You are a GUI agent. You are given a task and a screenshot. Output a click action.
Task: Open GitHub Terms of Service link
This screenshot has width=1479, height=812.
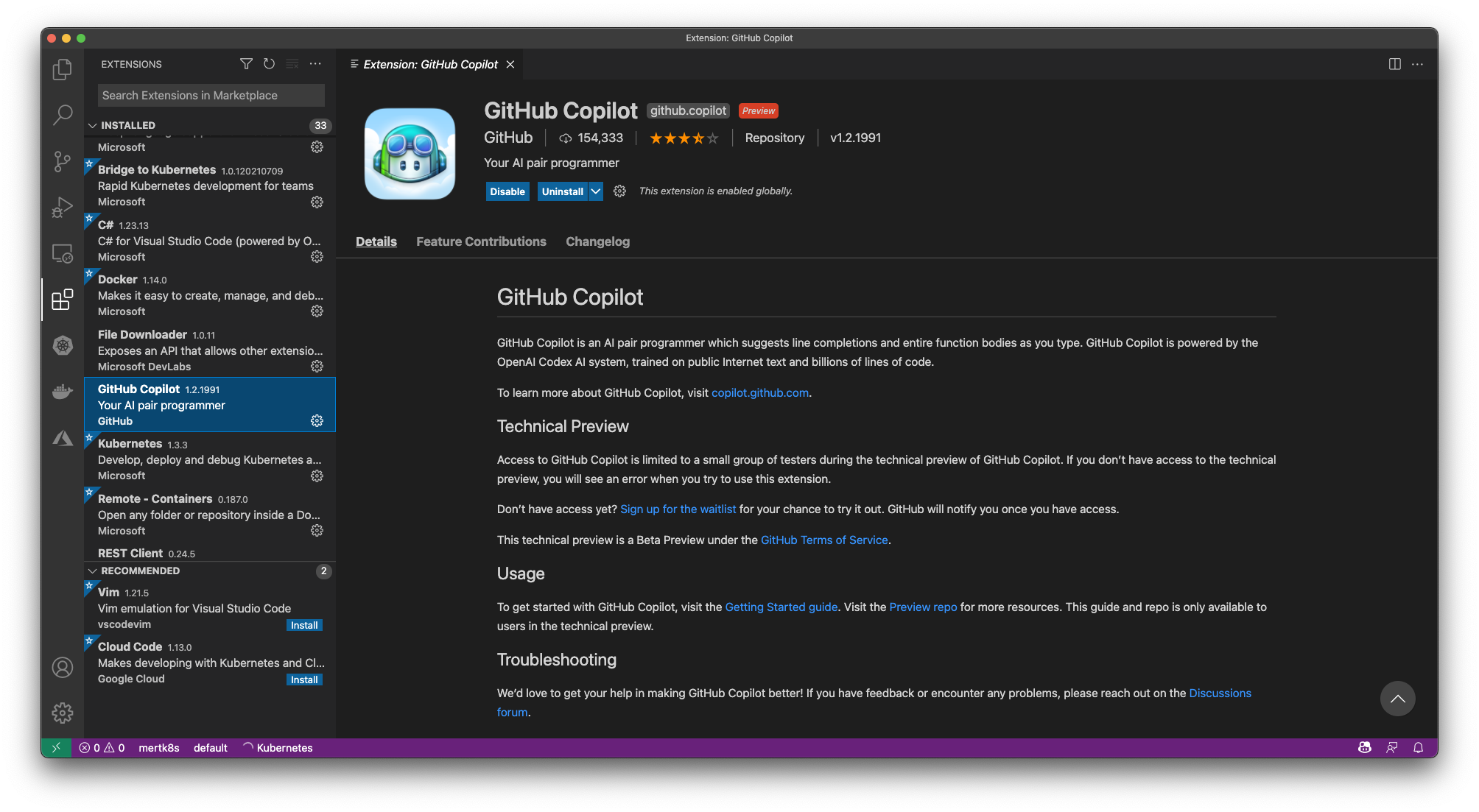(x=824, y=540)
